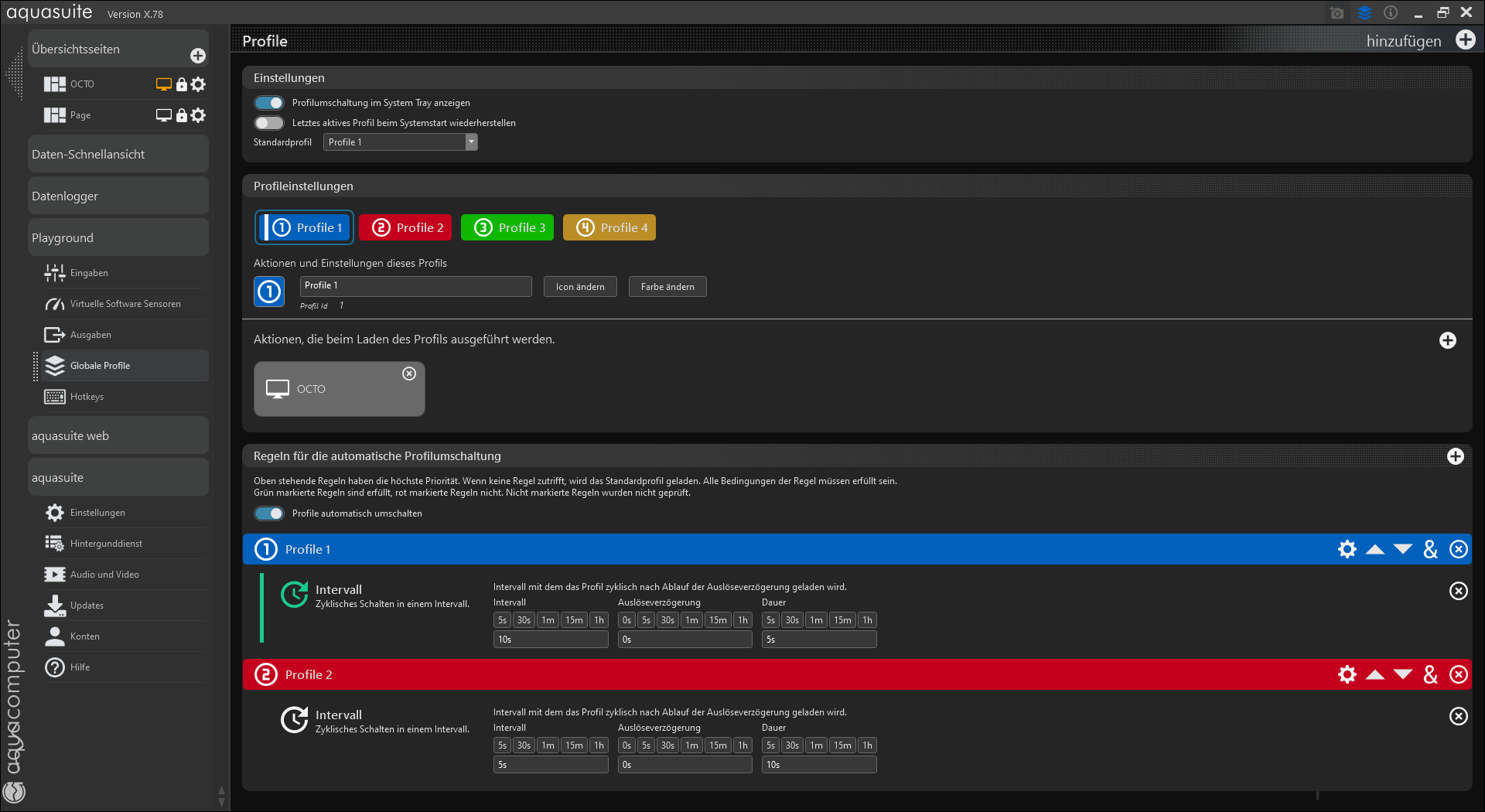The height and width of the screenshot is (812, 1485).
Task: Collapse the Playground sidebar section
Action: (x=118, y=238)
